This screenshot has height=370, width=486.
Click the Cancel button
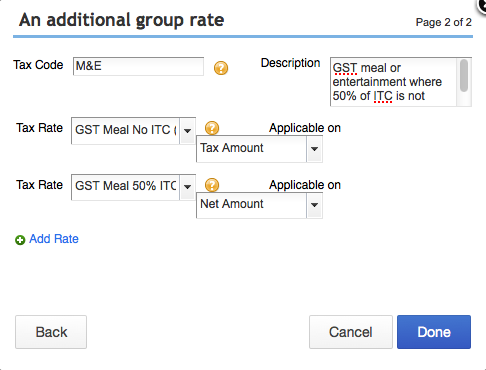[x=351, y=332]
